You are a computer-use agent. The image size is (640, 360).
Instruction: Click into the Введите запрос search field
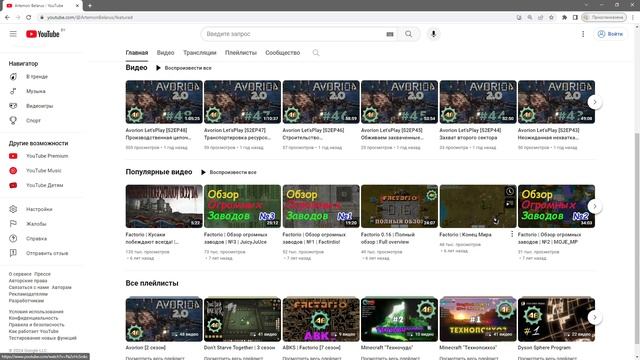[x=294, y=34]
